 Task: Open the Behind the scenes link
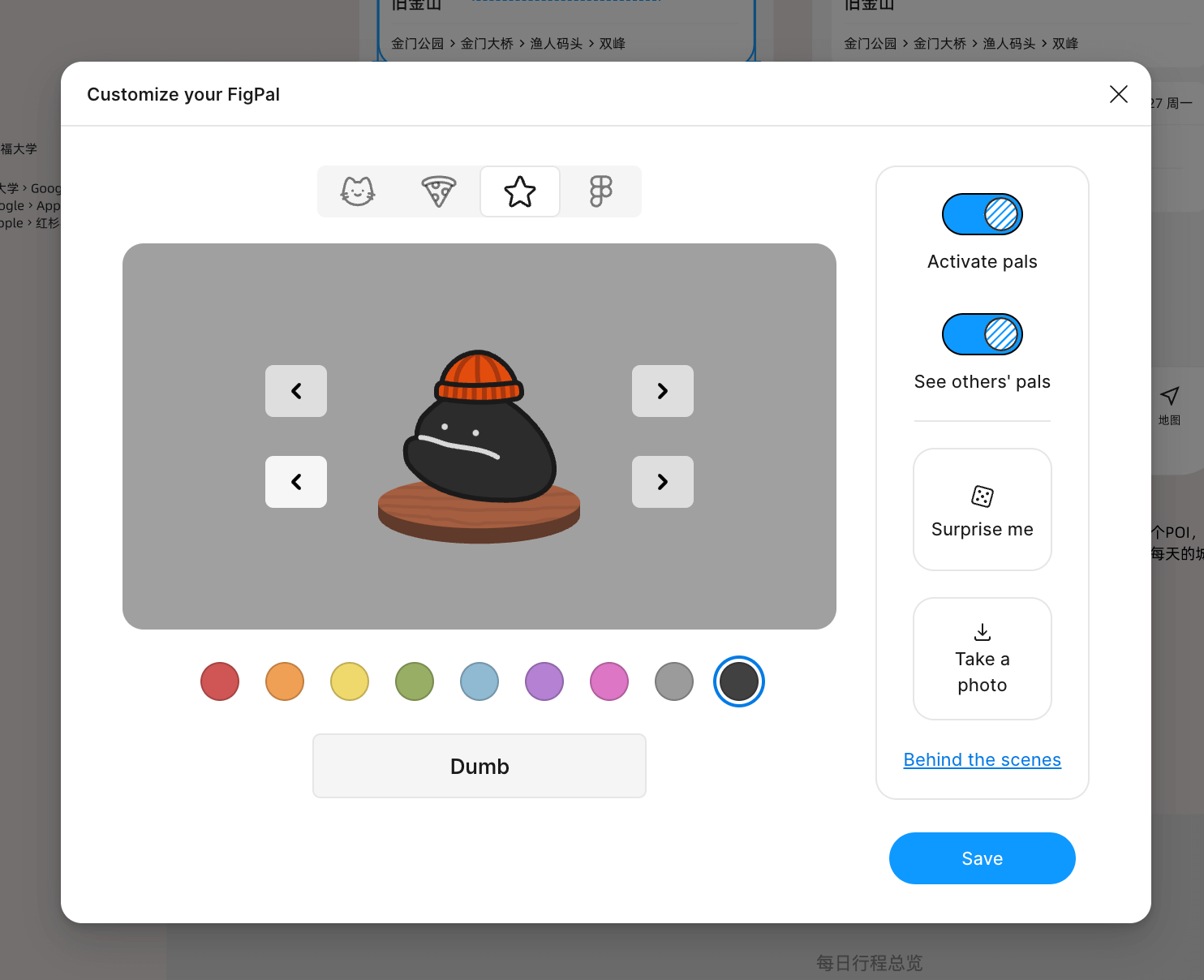[x=982, y=759]
